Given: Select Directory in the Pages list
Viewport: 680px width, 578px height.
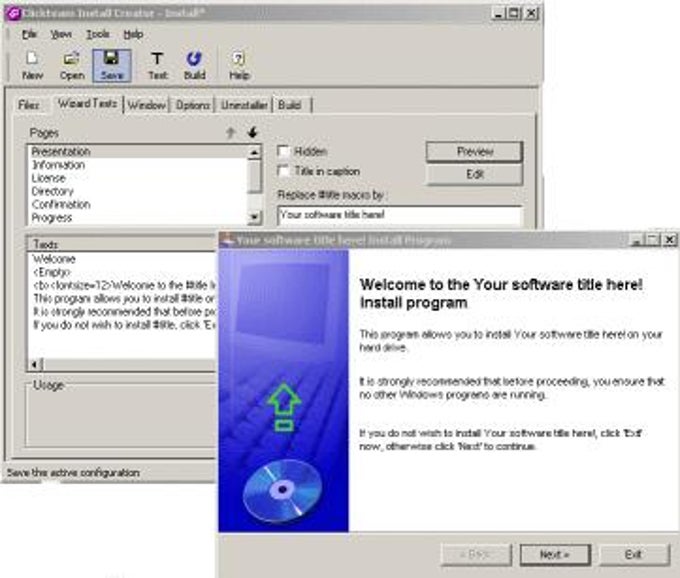Looking at the screenshot, I should (x=138, y=191).
